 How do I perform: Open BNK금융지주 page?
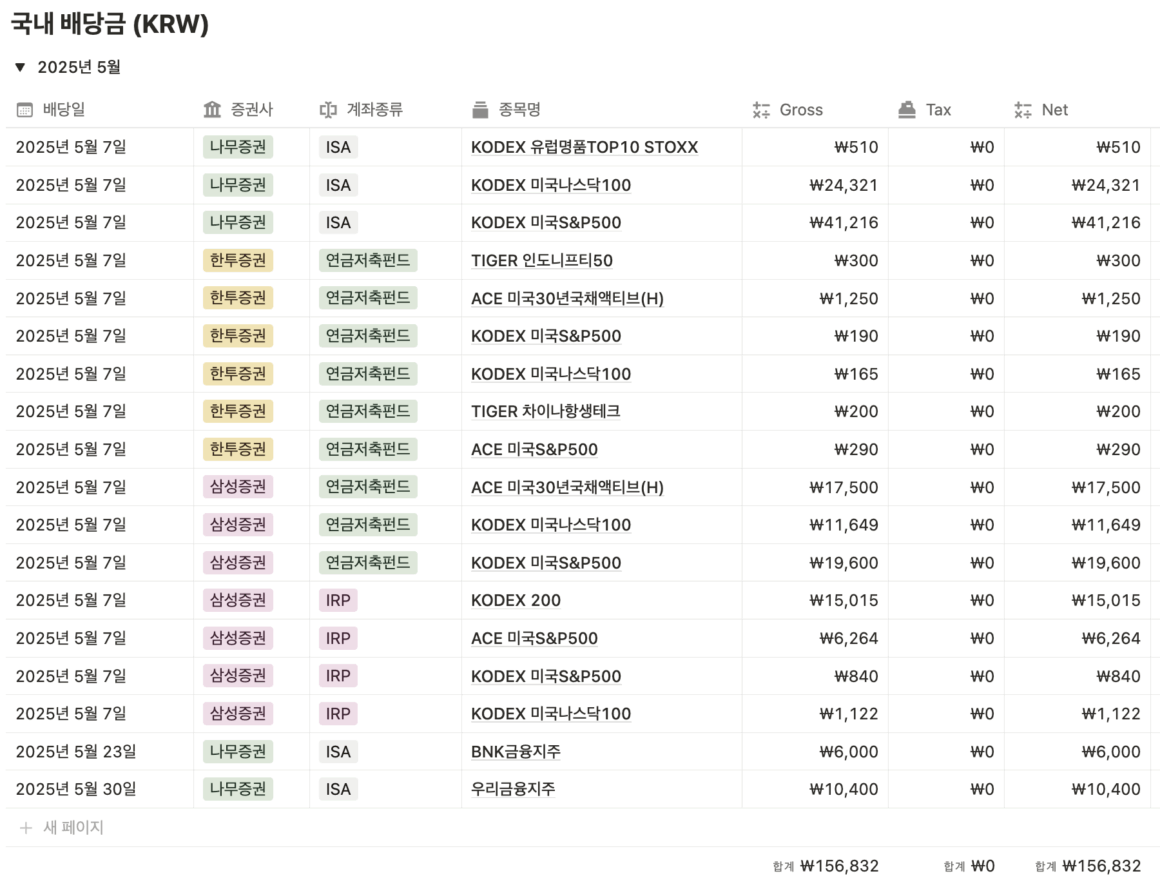(516, 752)
